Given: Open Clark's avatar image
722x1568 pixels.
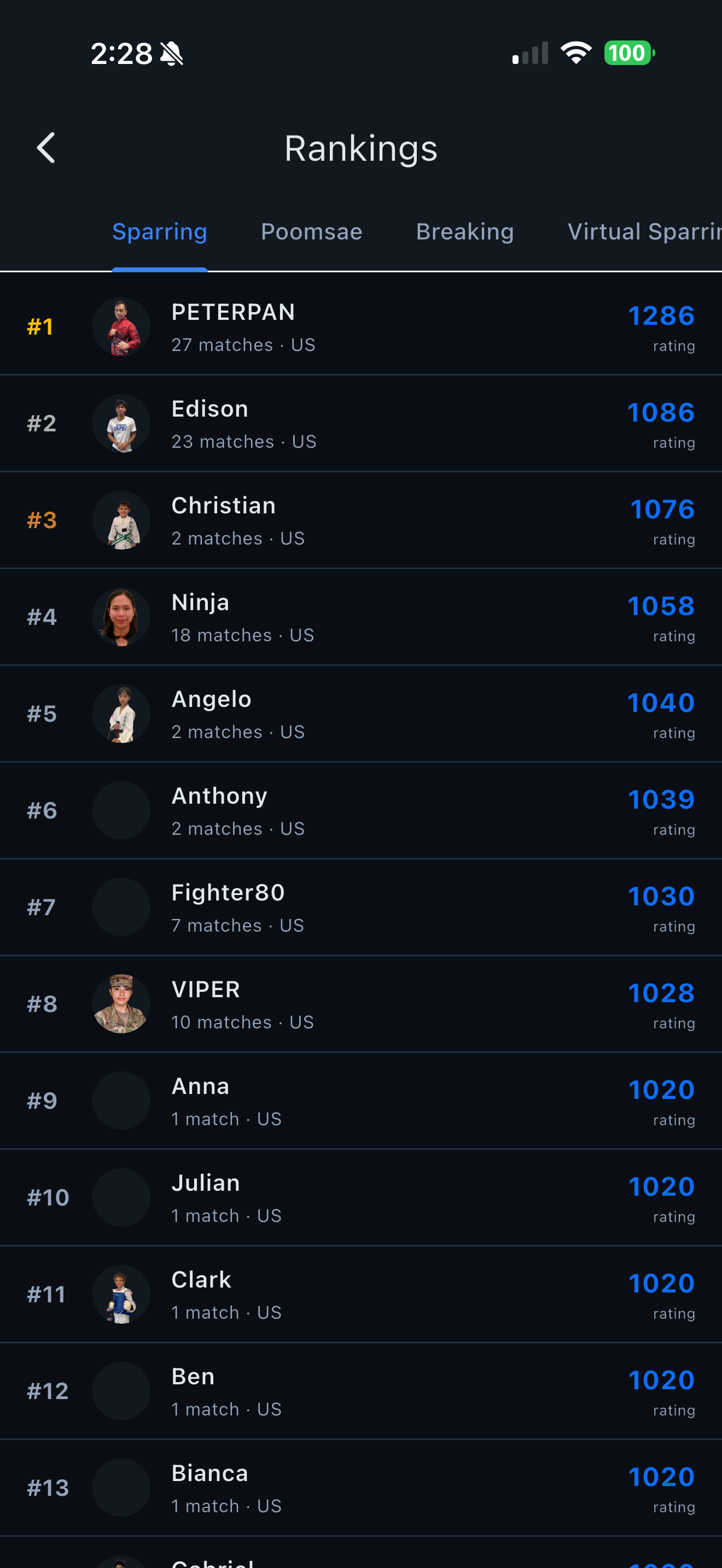Looking at the screenshot, I should (121, 1295).
